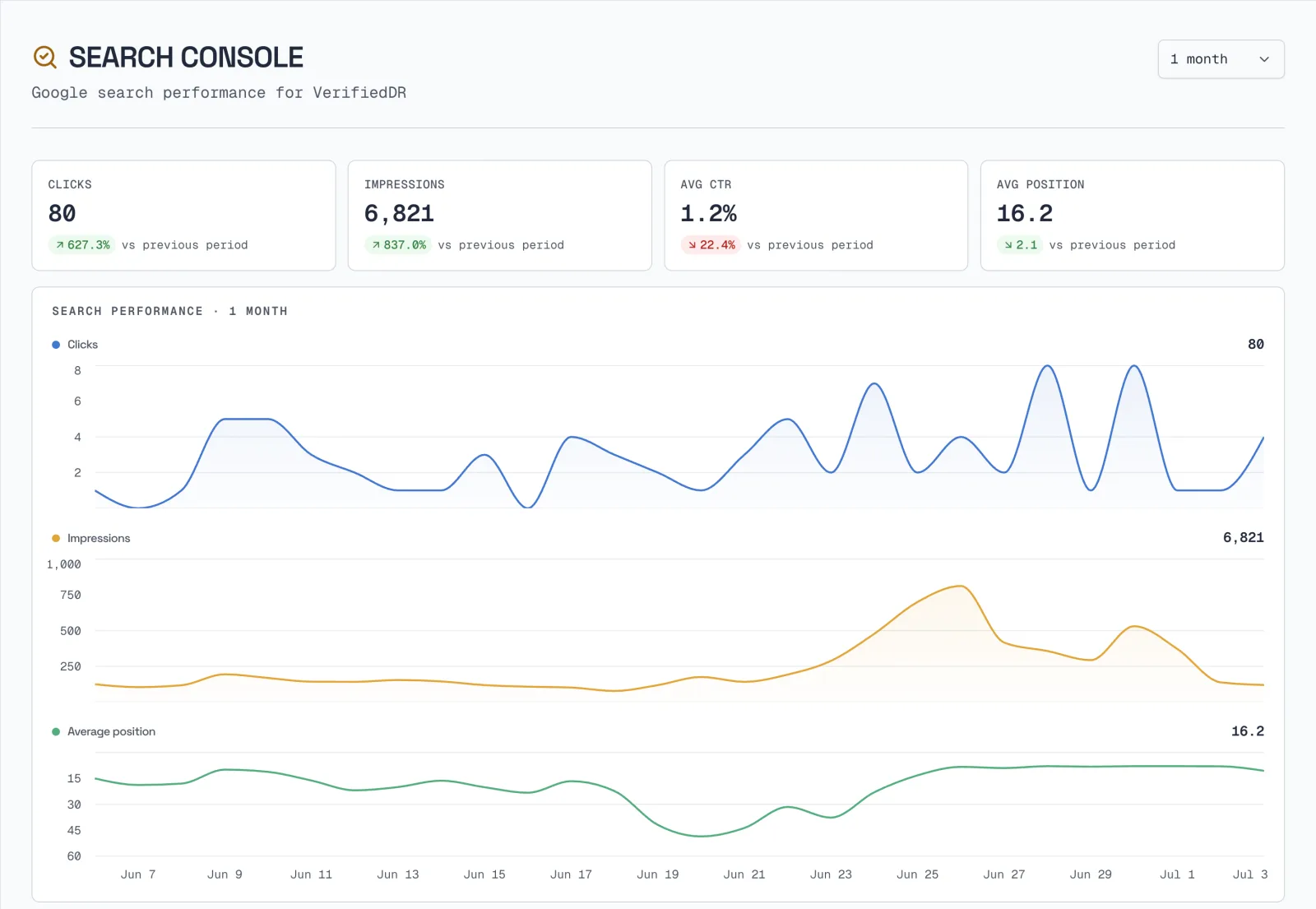Click the 80 value in Clicks card
1316x909 pixels.
point(62,214)
